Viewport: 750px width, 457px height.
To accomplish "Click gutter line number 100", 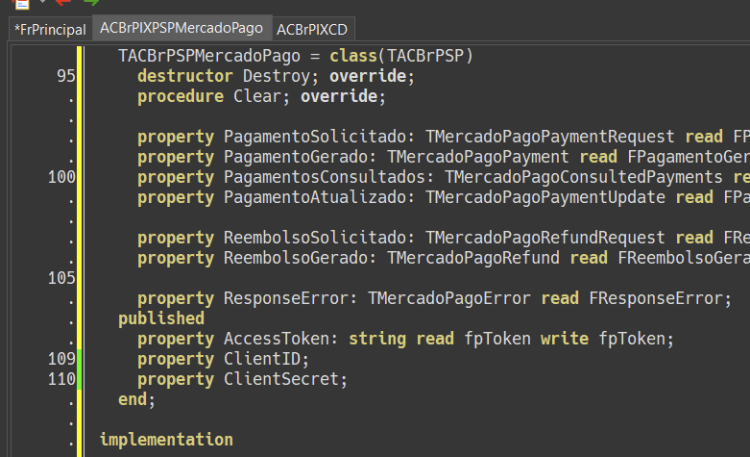I will click(x=62, y=177).
